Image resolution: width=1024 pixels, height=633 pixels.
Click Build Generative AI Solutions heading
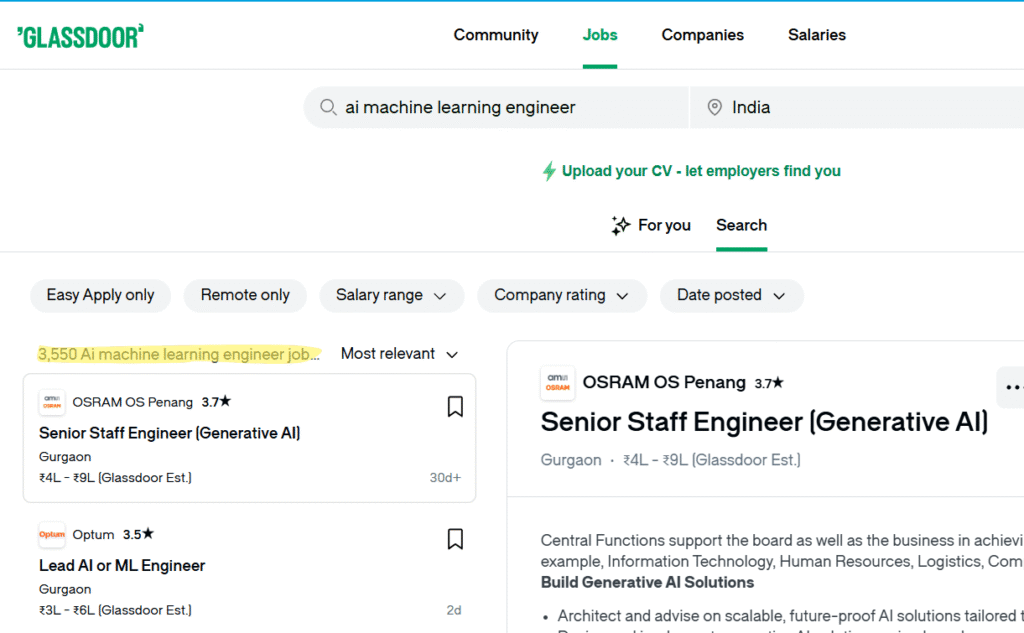[647, 583]
